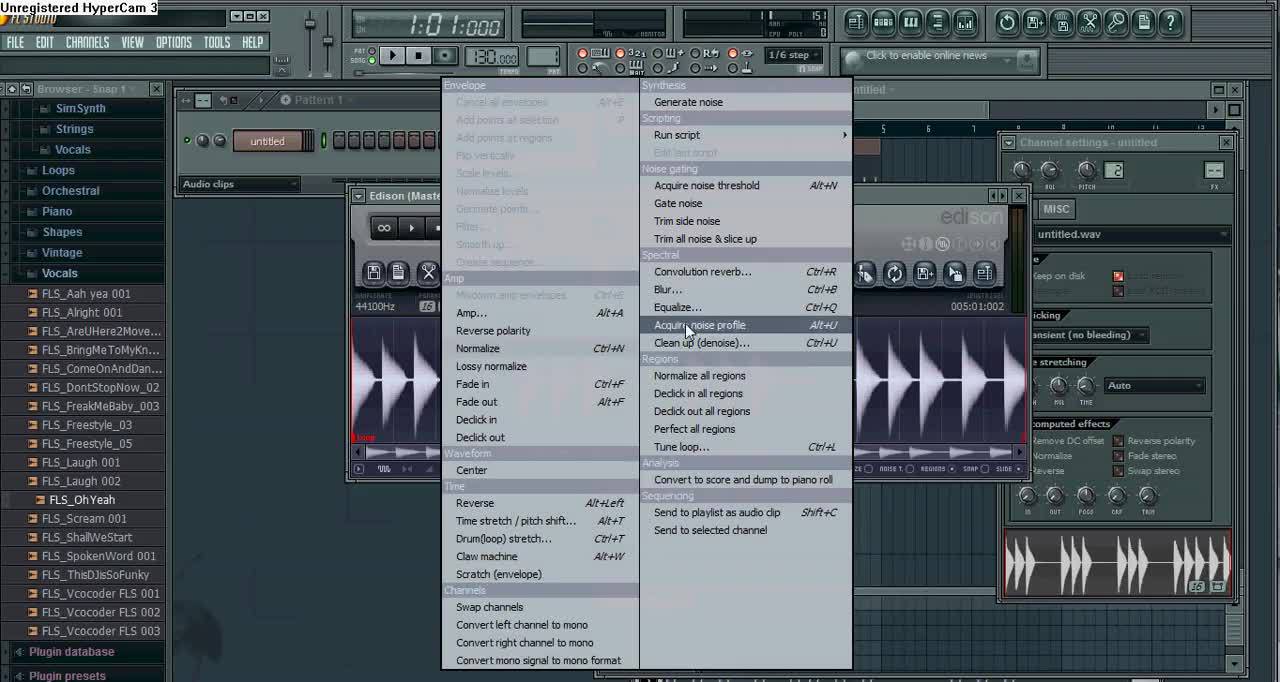Viewport: 1280px width, 682px height.
Task: Click the scissors-style toolbar icon
Action: click(x=1089, y=22)
